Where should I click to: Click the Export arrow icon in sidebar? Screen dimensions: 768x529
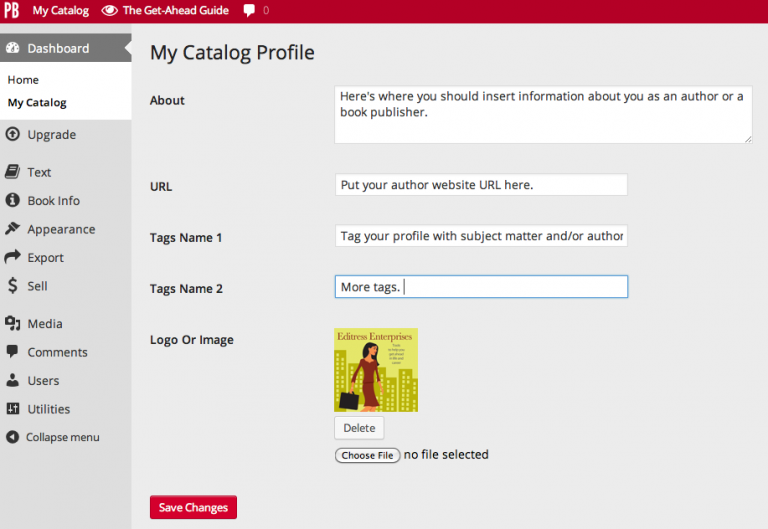pos(13,257)
